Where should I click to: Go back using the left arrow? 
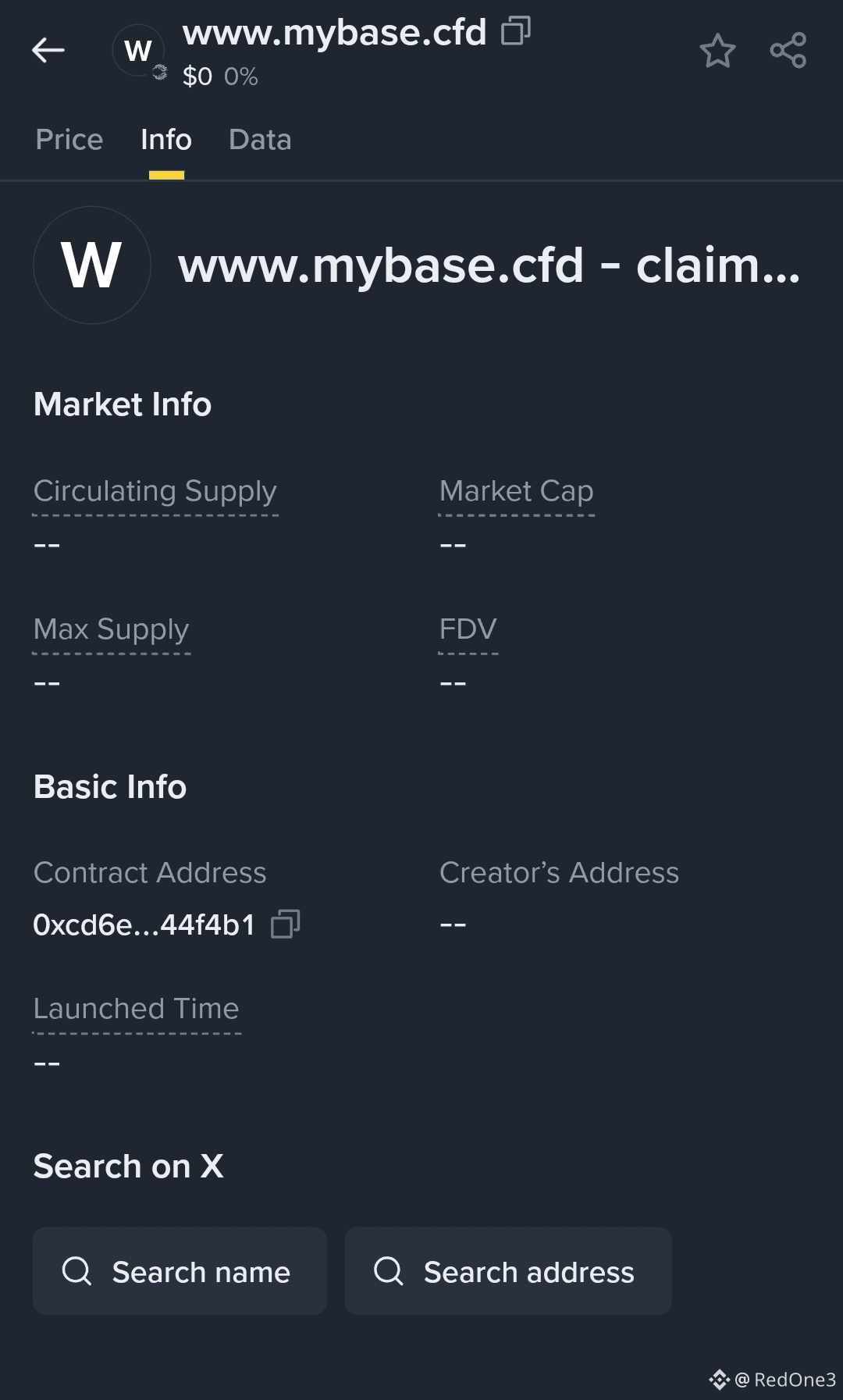[48, 51]
